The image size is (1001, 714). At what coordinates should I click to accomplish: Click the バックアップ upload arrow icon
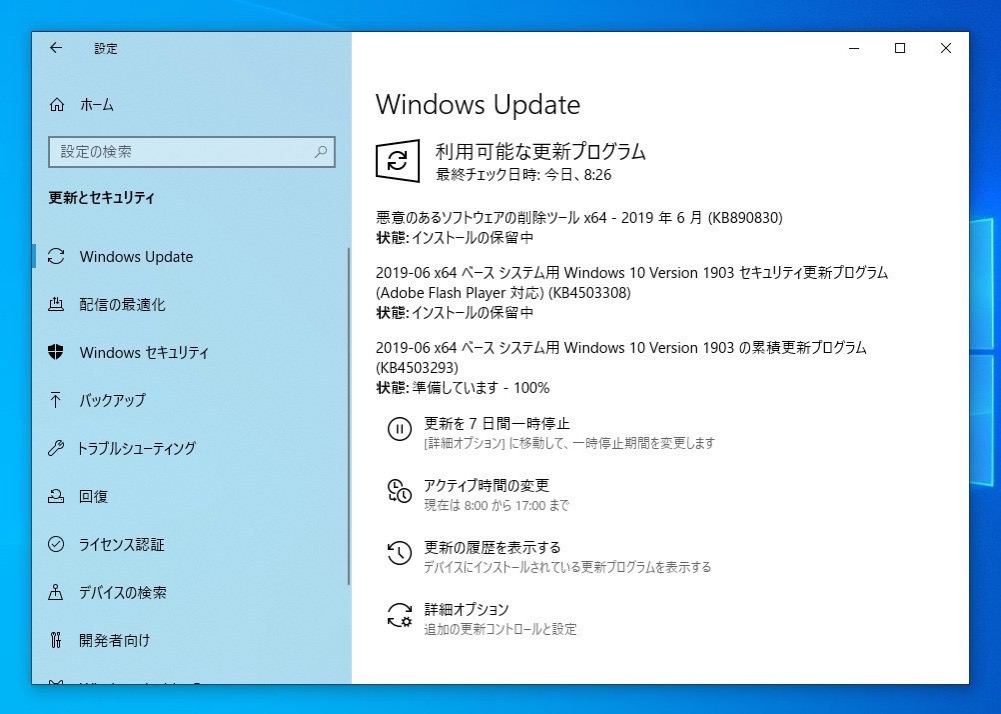click(56, 400)
